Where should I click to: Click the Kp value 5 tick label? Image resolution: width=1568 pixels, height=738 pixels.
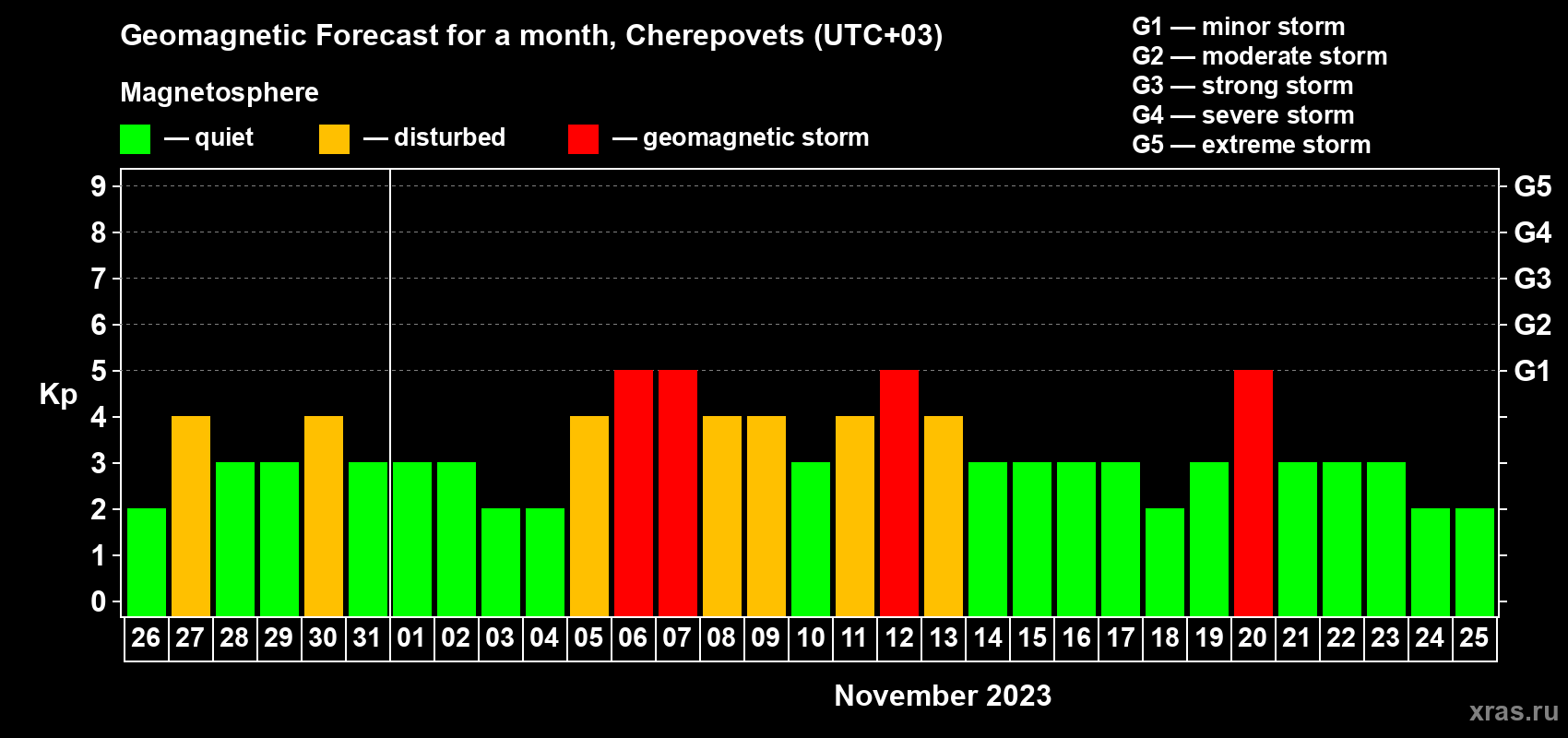99,371
